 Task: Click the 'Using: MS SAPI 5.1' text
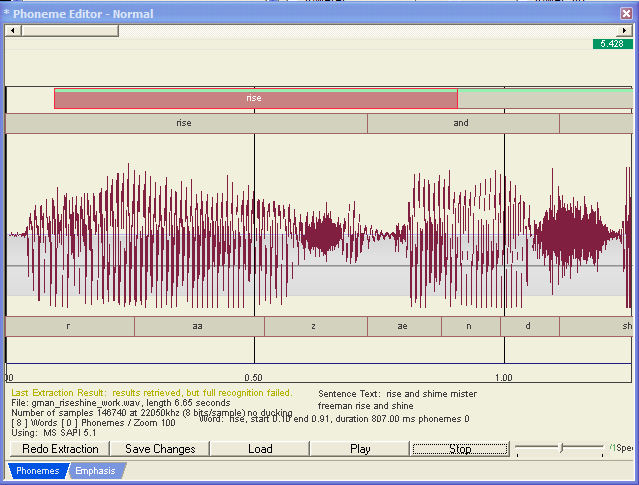[53, 433]
